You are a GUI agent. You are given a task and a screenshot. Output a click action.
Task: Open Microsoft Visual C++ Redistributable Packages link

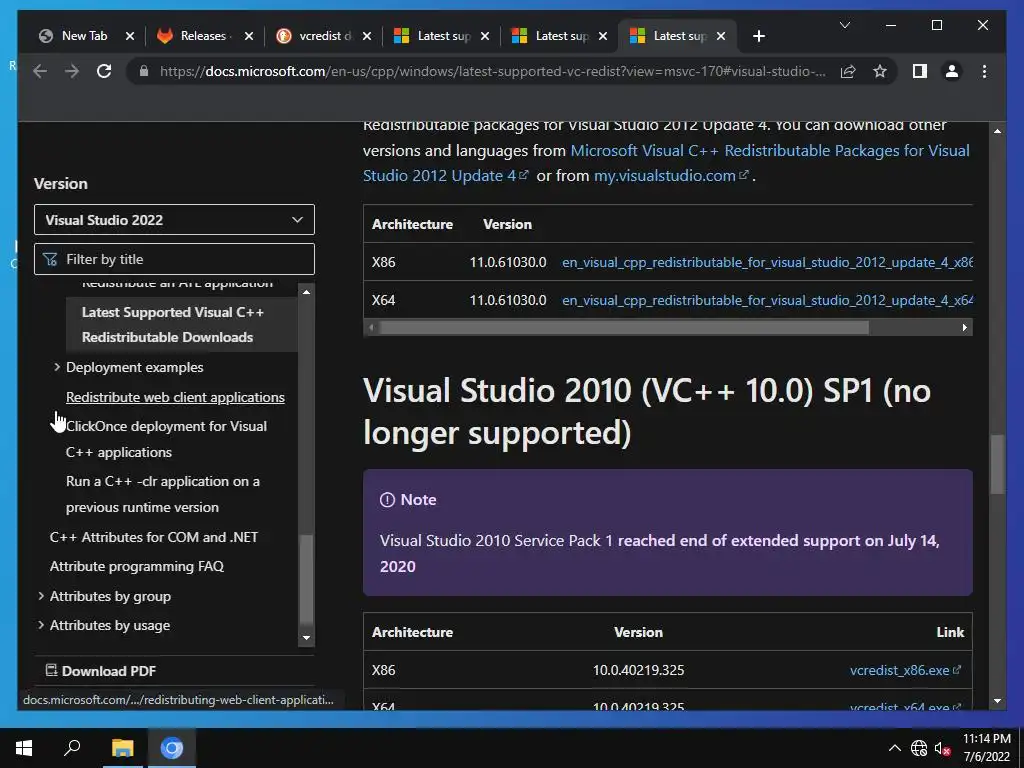tap(666, 163)
